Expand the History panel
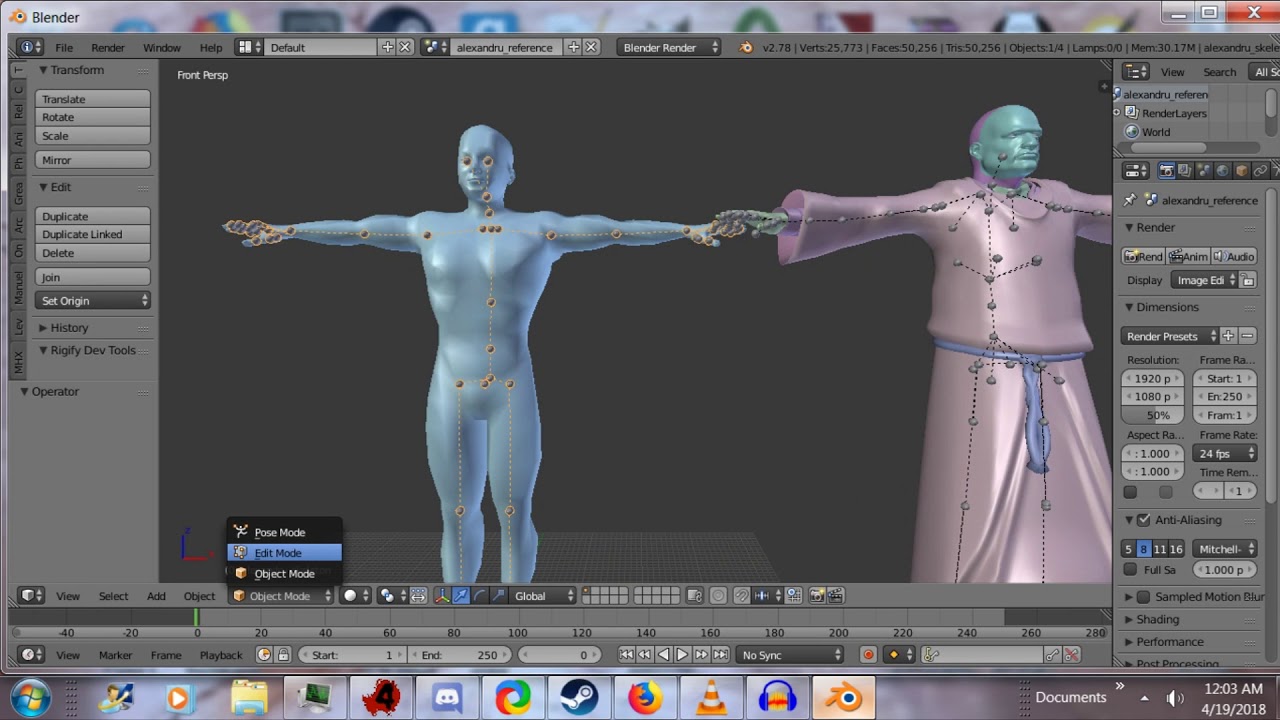 (70, 328)
